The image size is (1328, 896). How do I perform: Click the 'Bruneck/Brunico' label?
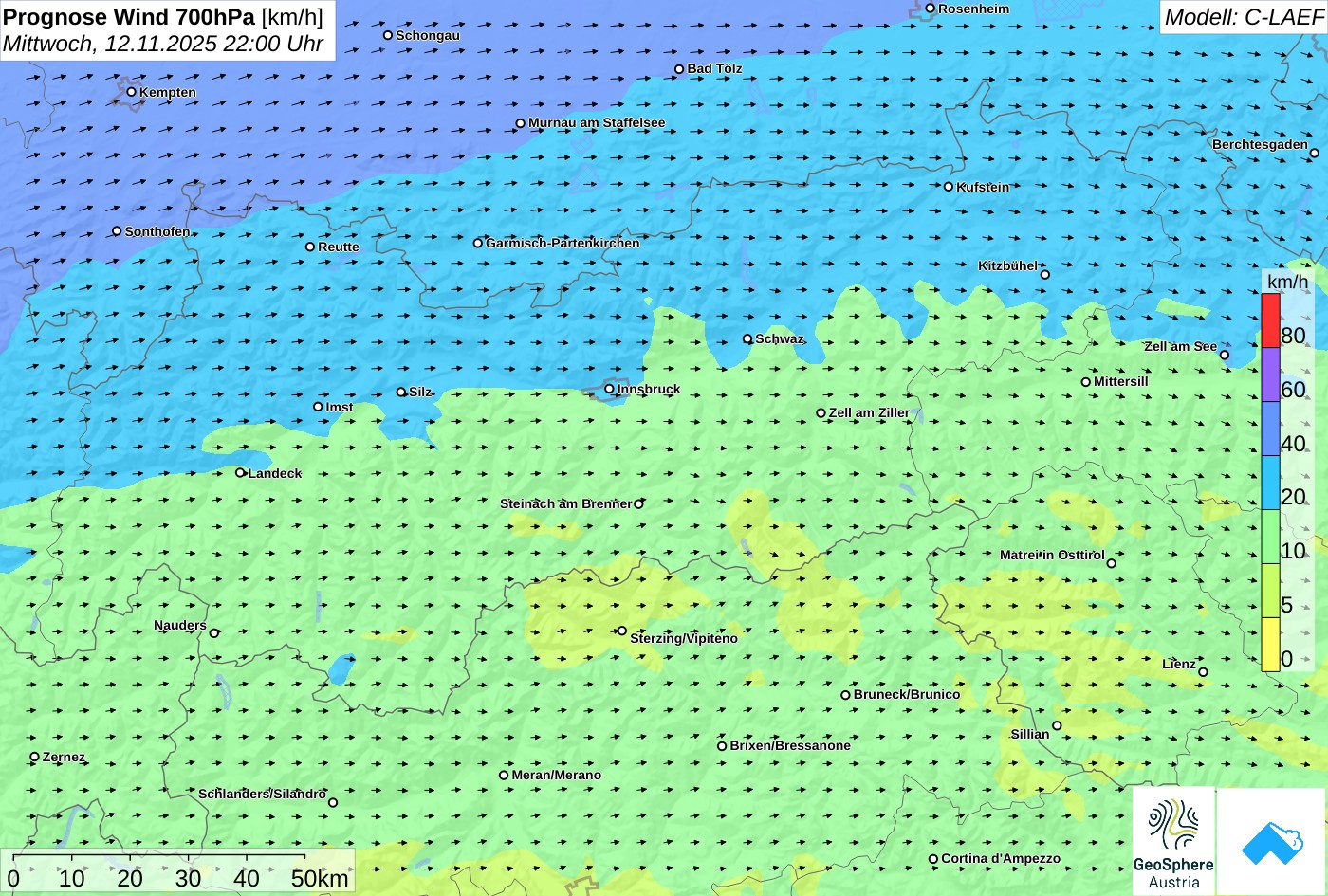pos(907,694)
